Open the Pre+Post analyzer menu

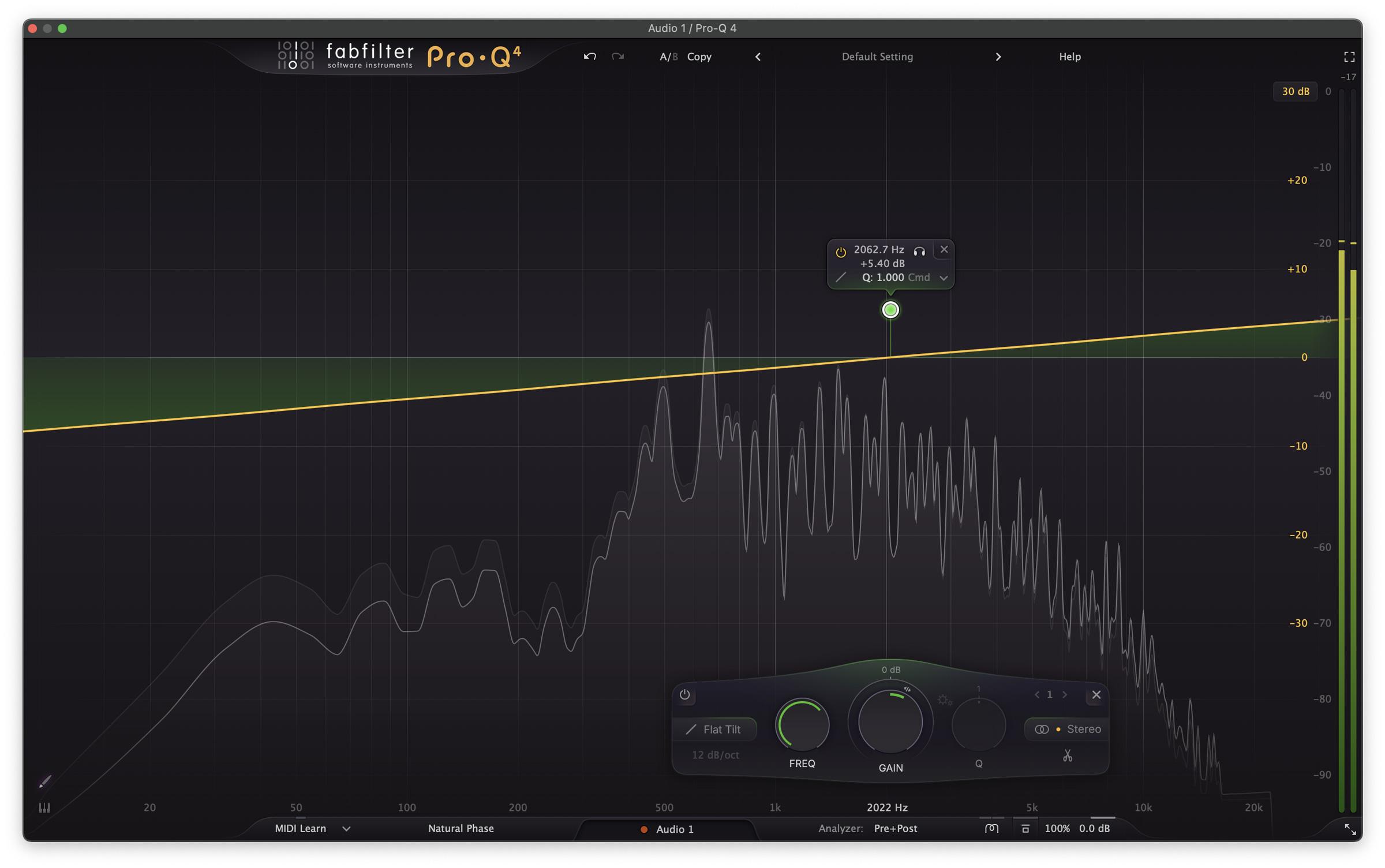(896, 828)
